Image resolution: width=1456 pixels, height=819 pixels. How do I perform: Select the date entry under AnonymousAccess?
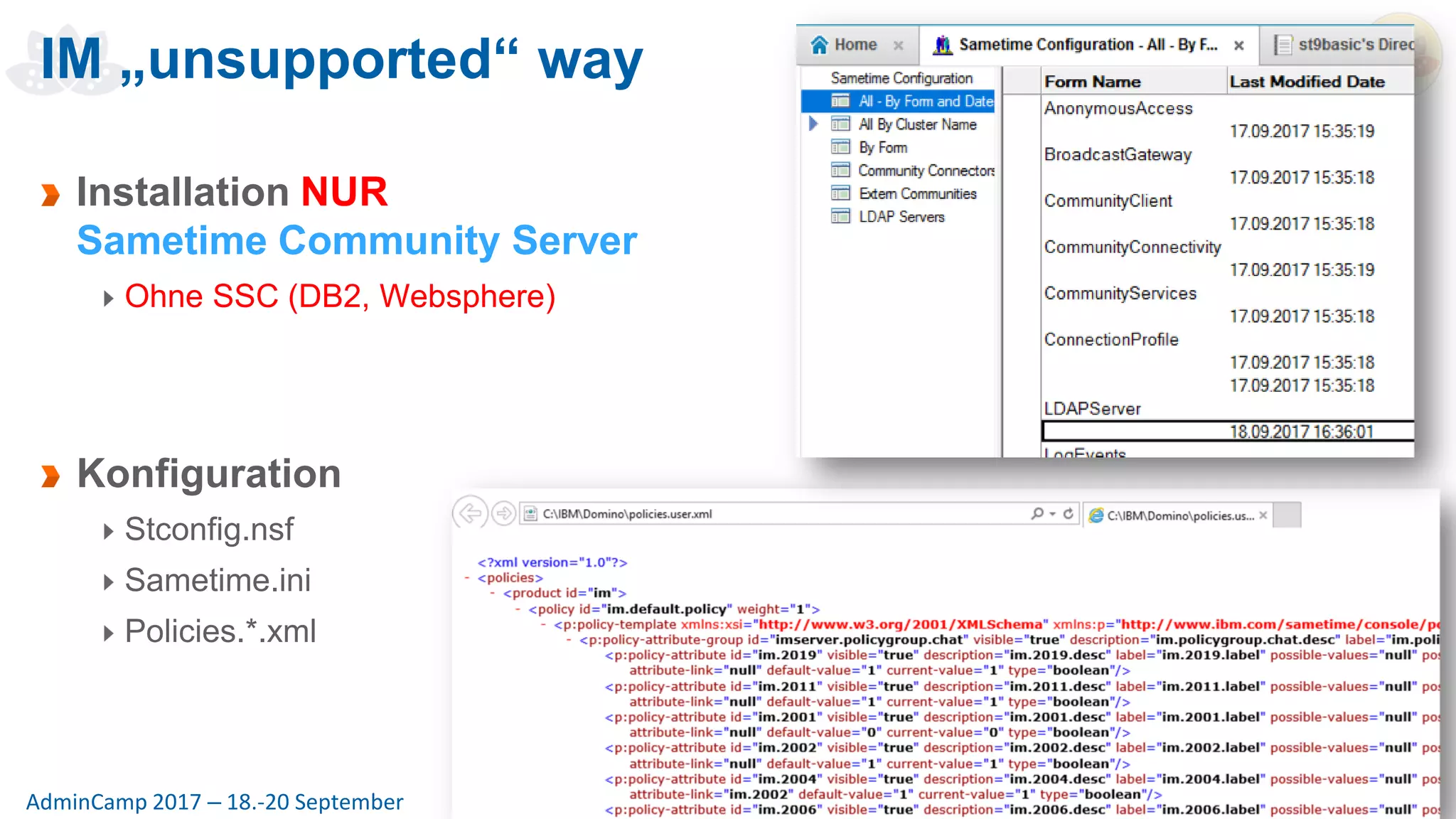(1302, 132)
